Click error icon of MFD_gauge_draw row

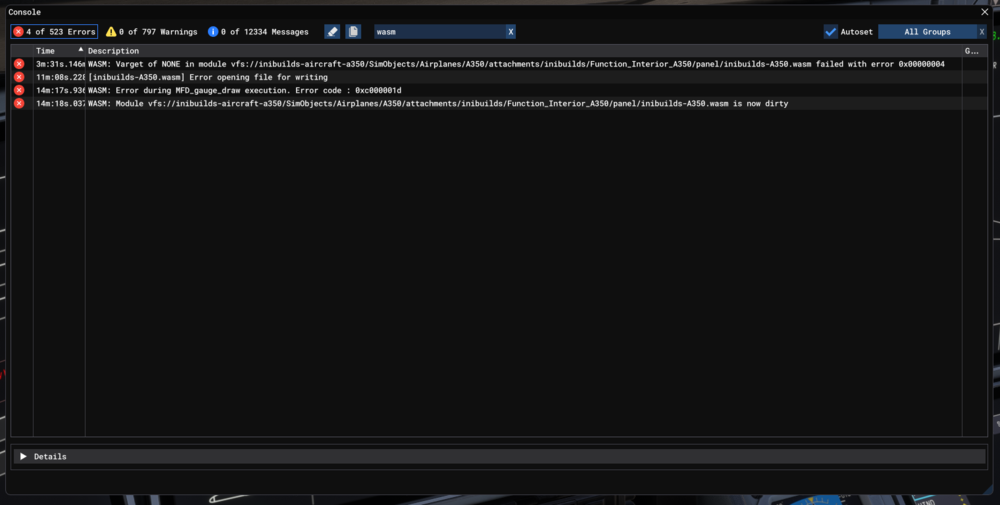pos(19,90)
